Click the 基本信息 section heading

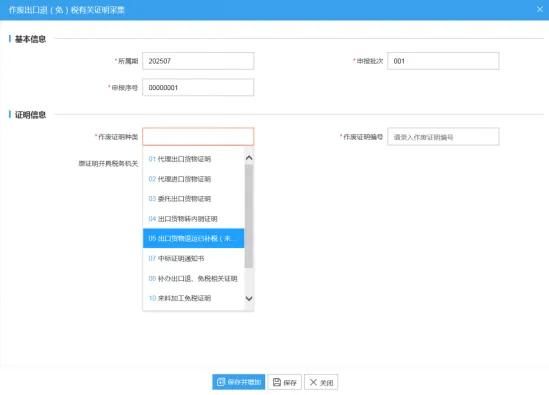pyautogui.click(x=30, y=39)
